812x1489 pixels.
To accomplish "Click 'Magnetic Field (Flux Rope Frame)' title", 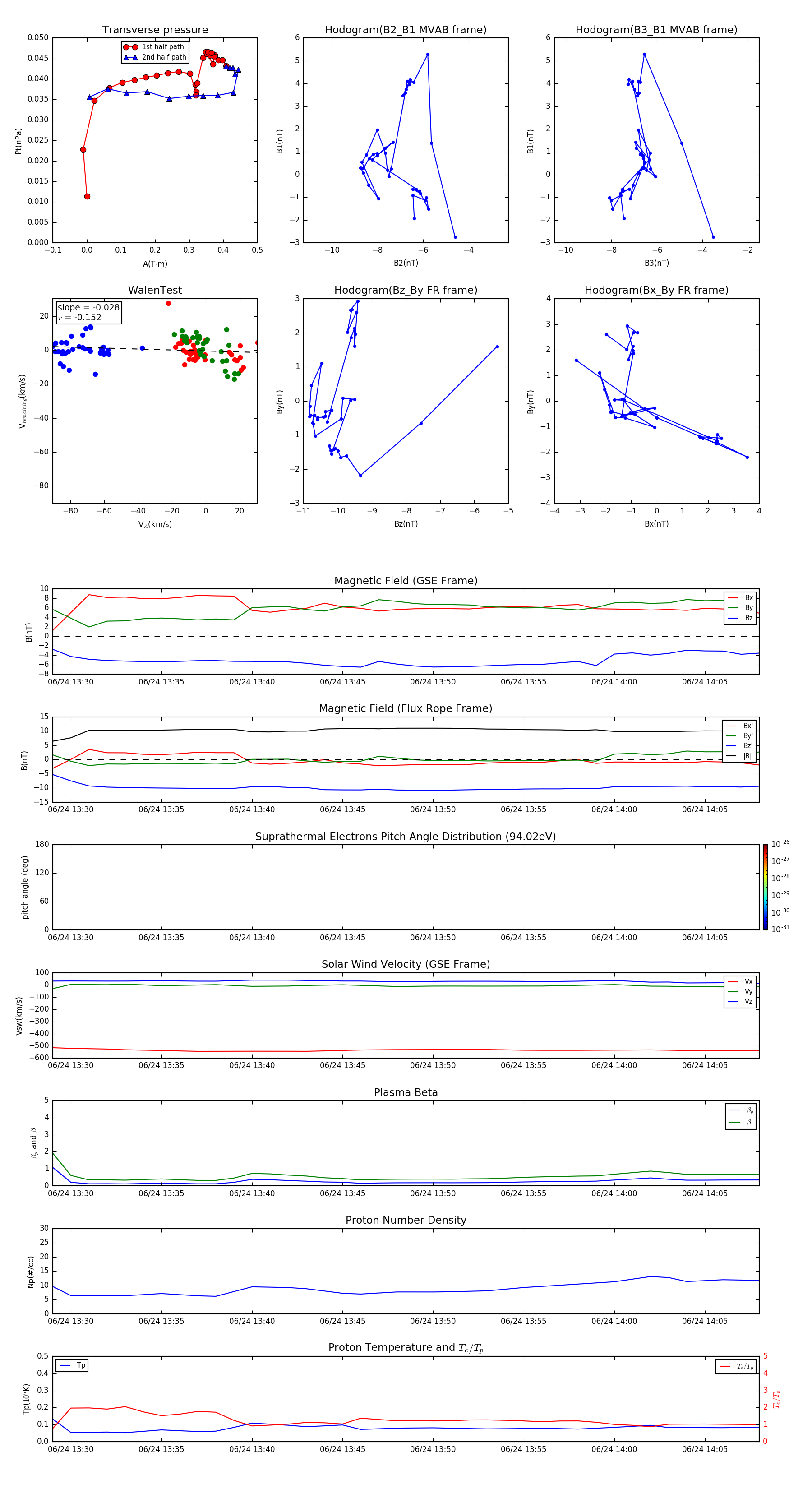I will (406, 709).
